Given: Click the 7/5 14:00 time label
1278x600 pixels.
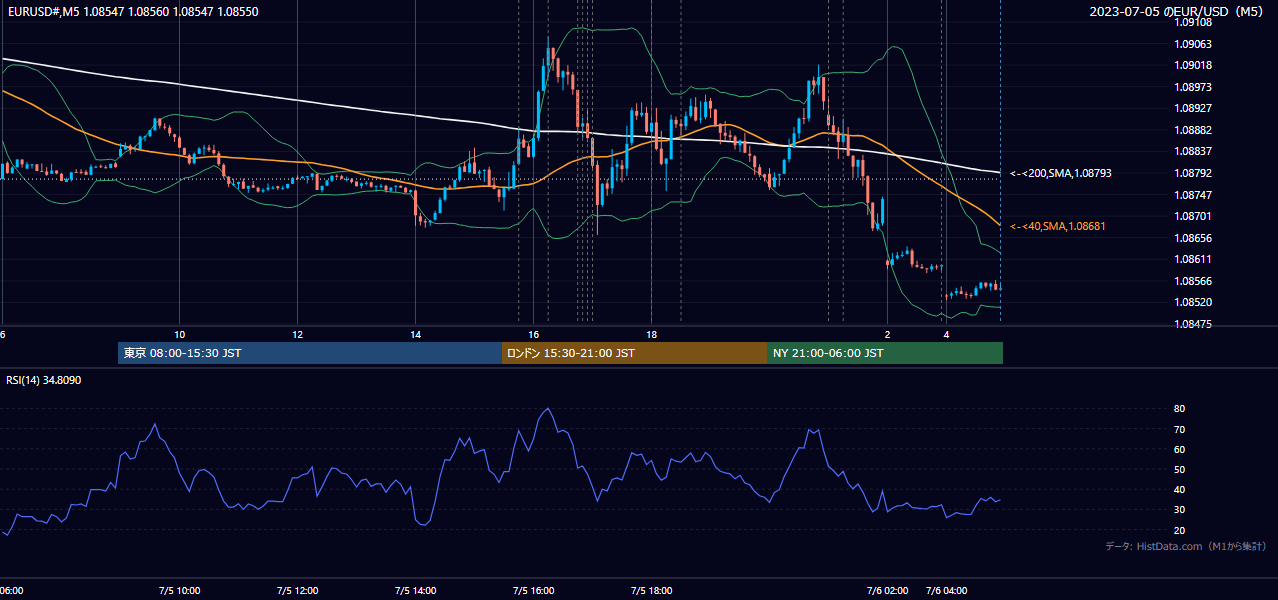Looking at the screenshot, I should coord(415,591).
